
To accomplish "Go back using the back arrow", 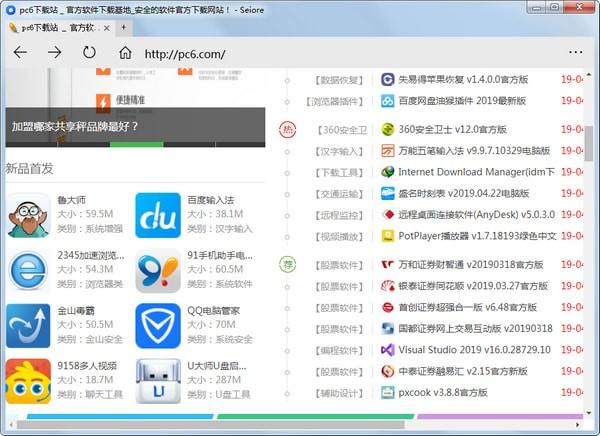I will tap(20, 52).
